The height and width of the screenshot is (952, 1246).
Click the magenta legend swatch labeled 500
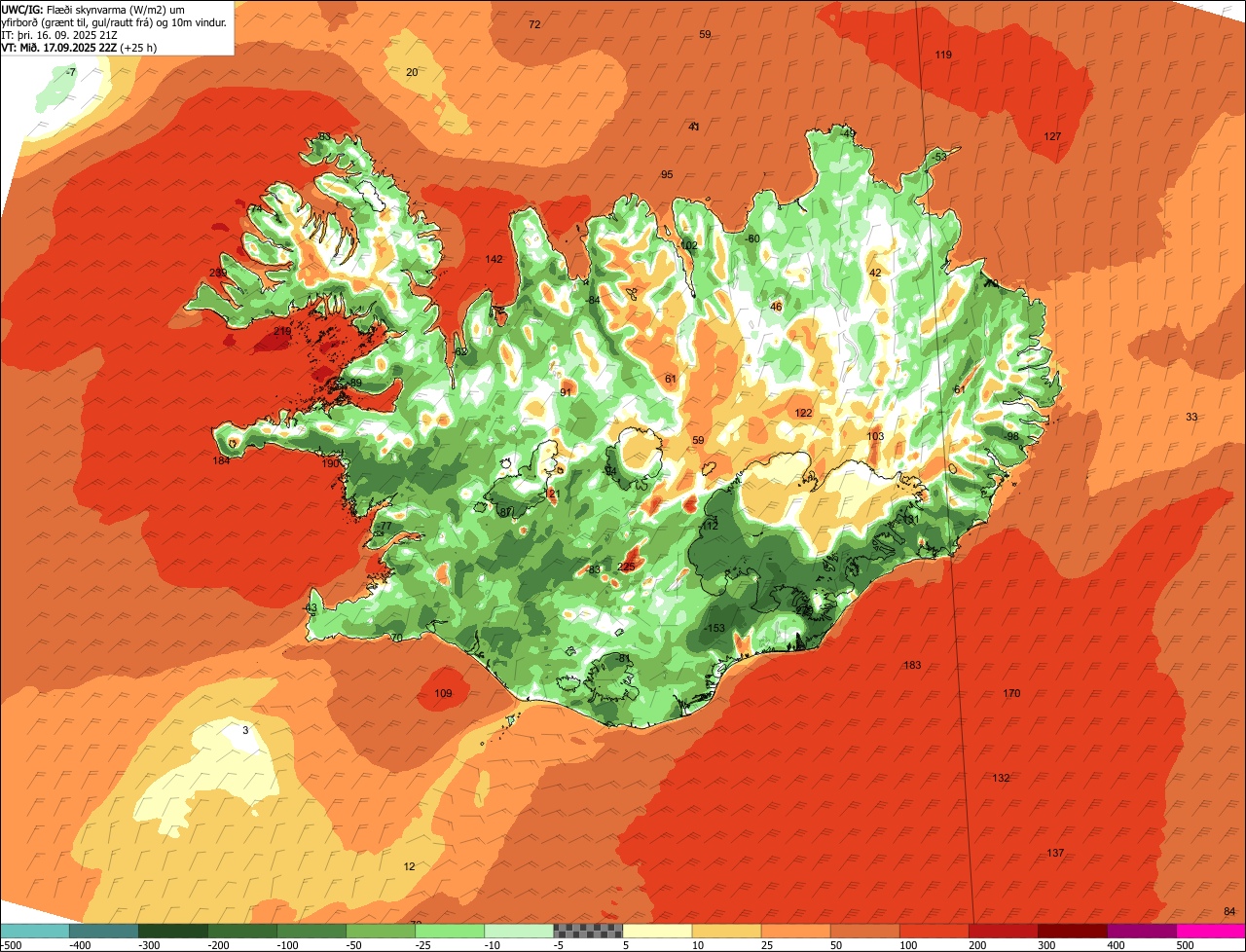(x=1211, y=932)
